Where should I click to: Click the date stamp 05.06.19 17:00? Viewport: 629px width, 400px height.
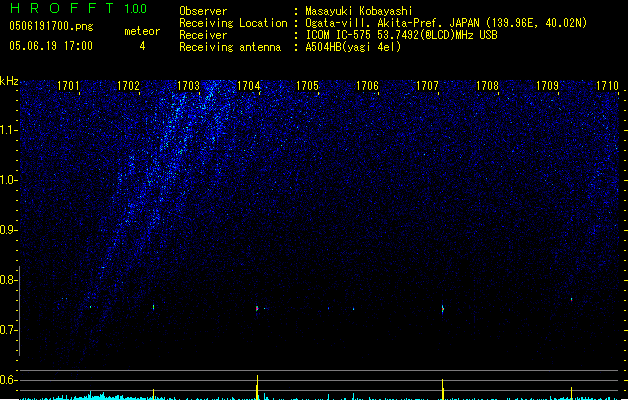(x=51, y=46)
